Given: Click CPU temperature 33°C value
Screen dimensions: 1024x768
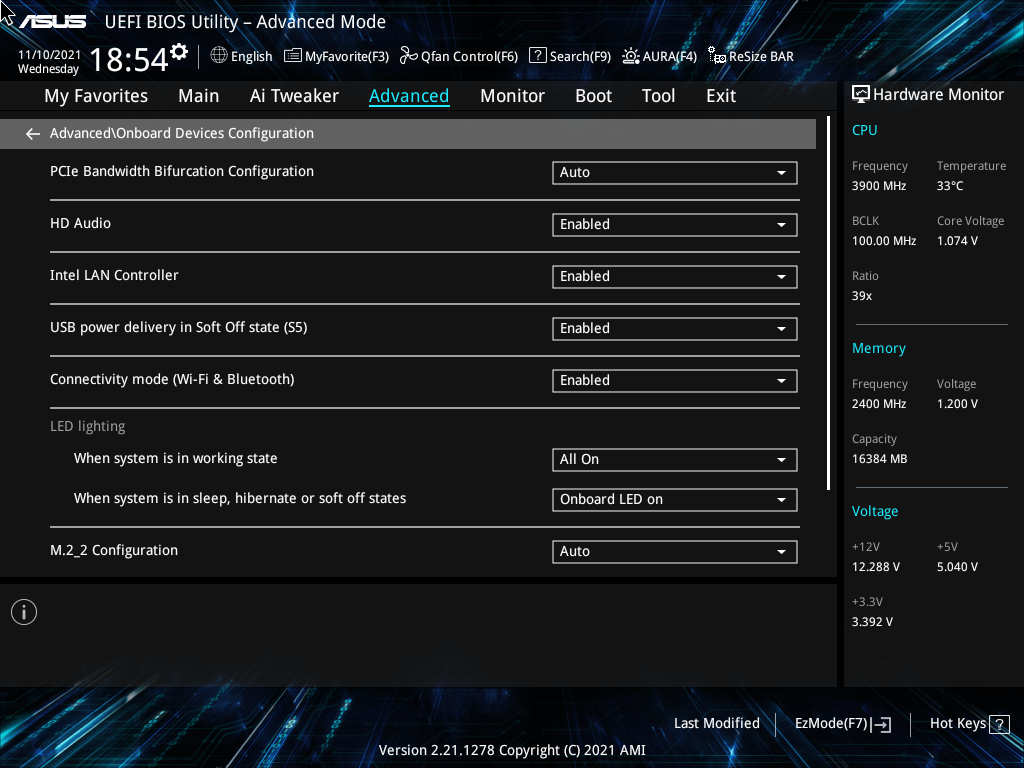Looking at the screenshot, I should pos(950,186).
